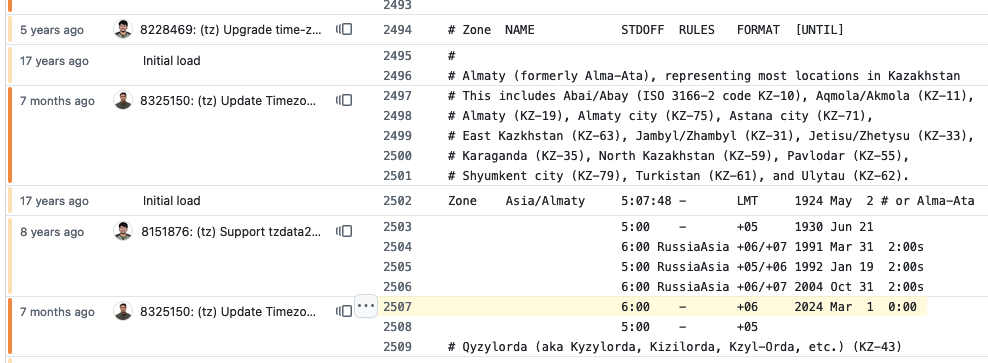Select line number 2505

397,267
